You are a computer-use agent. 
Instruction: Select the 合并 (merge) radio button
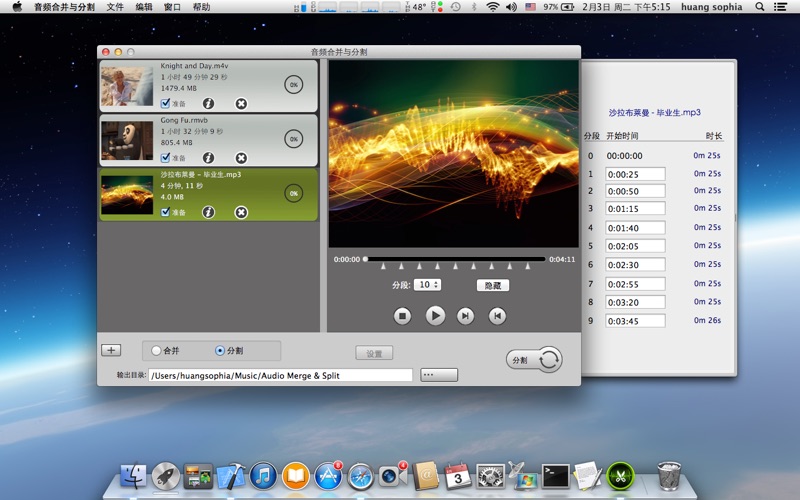coord(156,351)
